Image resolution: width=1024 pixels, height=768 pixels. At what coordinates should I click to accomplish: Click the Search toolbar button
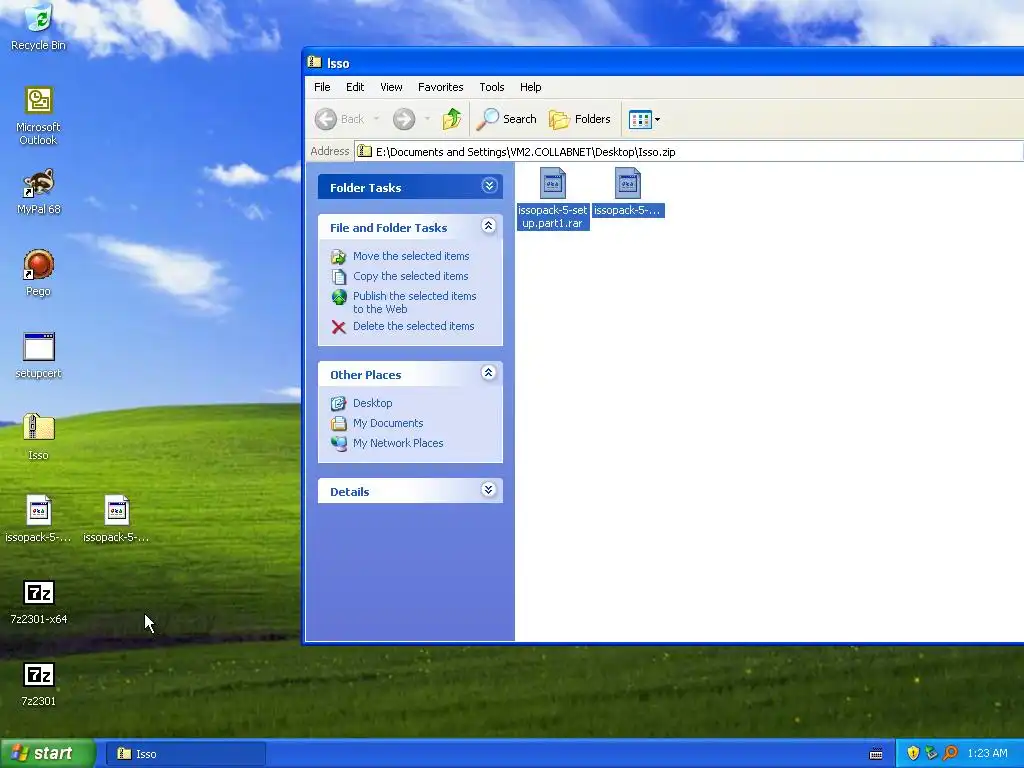(507, 119)
